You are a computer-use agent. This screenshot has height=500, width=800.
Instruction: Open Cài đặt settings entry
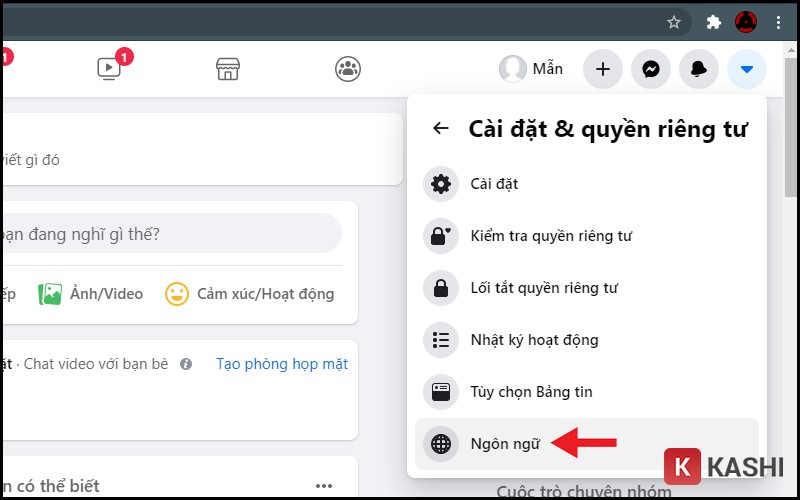pyautogui.click(x=587, y=184)
